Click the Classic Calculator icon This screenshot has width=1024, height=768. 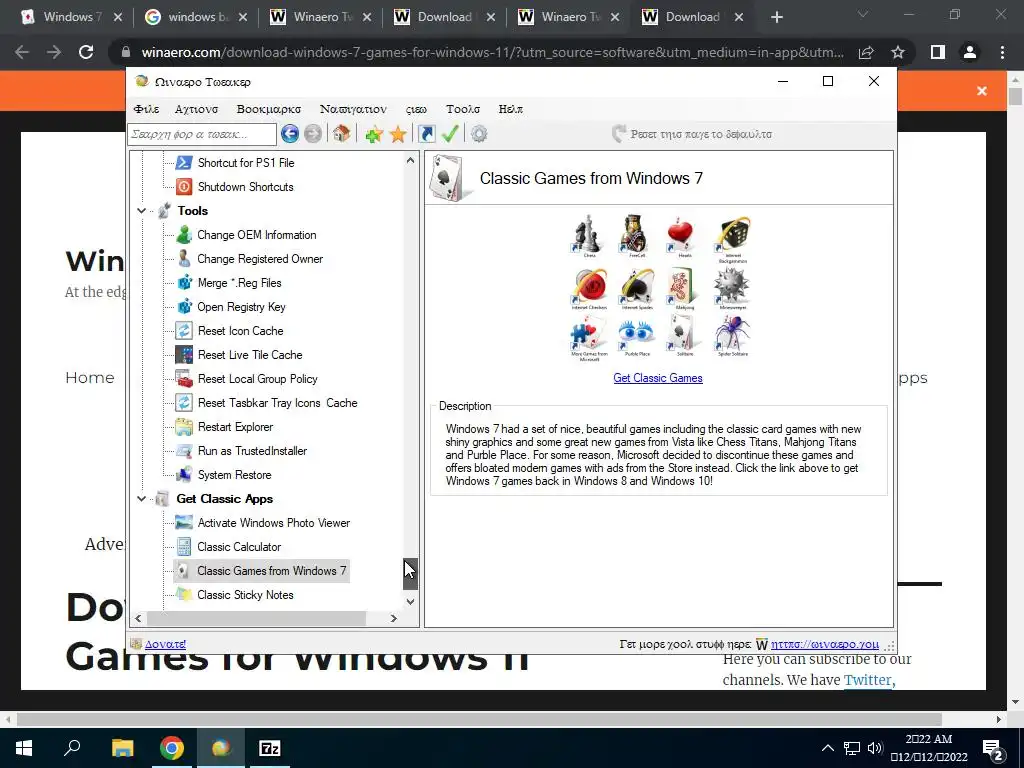pos(184,547)
